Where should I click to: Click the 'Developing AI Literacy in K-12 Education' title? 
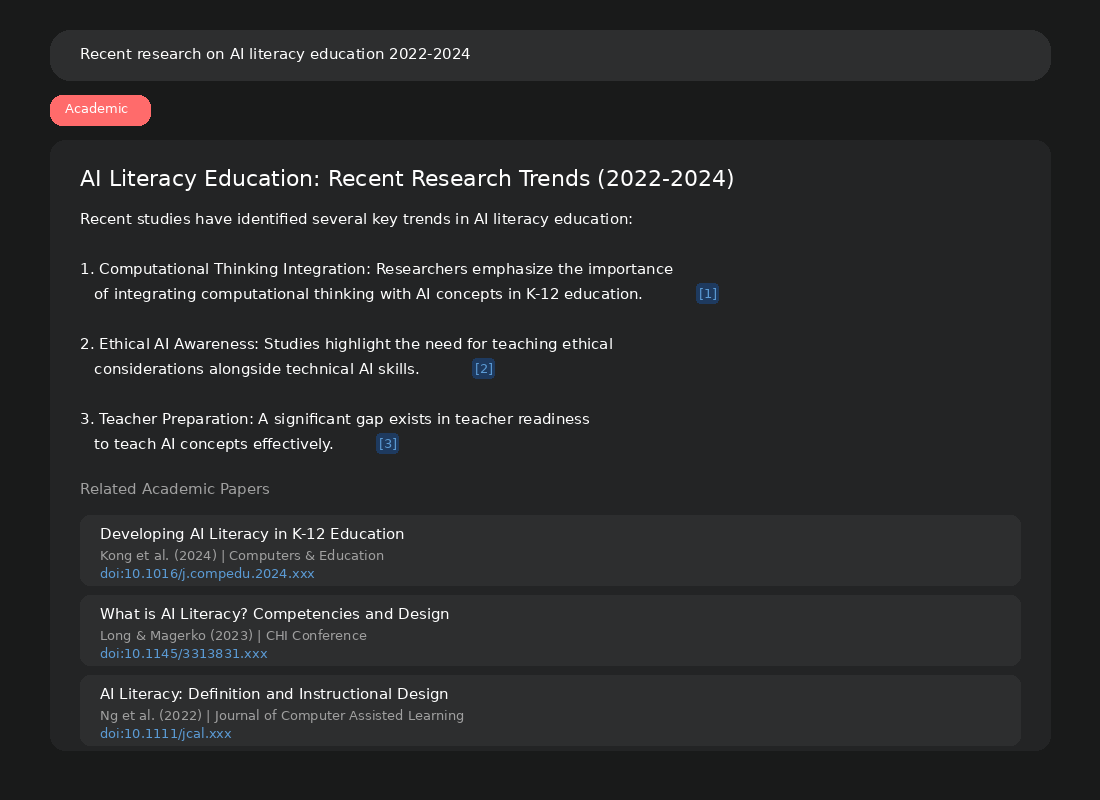click(x=252, y=534)
